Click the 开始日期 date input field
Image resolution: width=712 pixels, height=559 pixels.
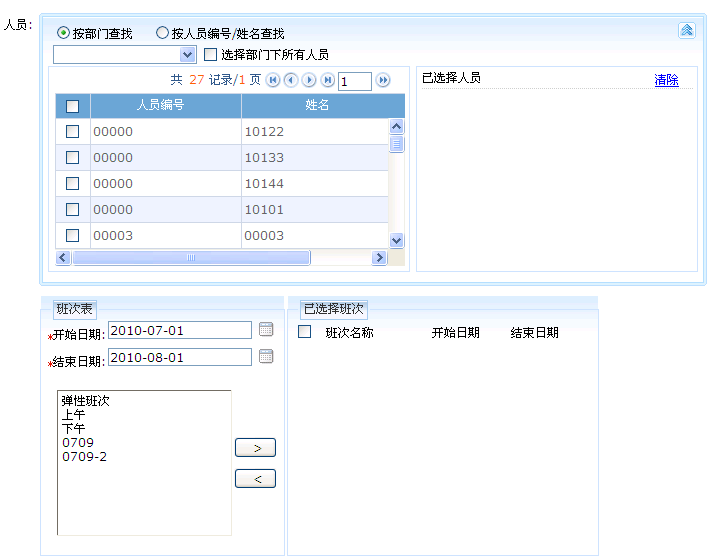(179, 330)
